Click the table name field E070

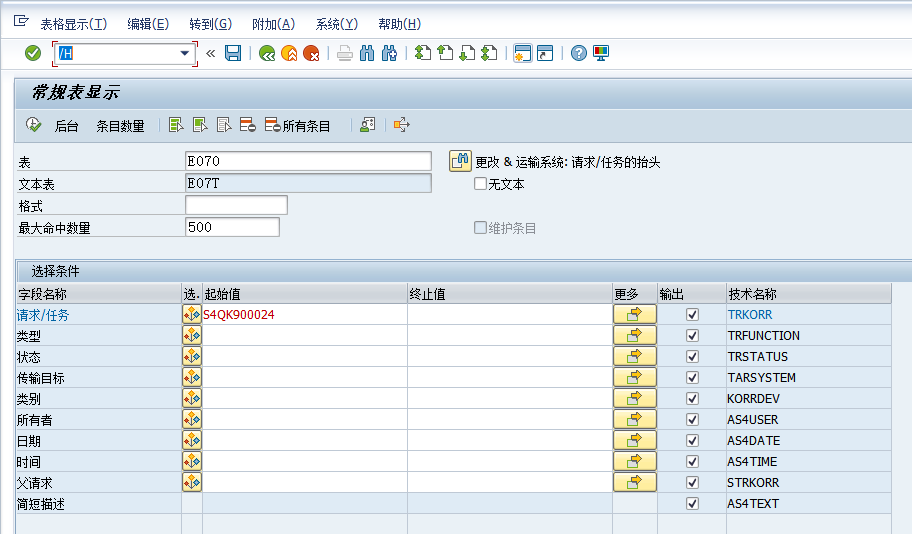click(308, 161)
